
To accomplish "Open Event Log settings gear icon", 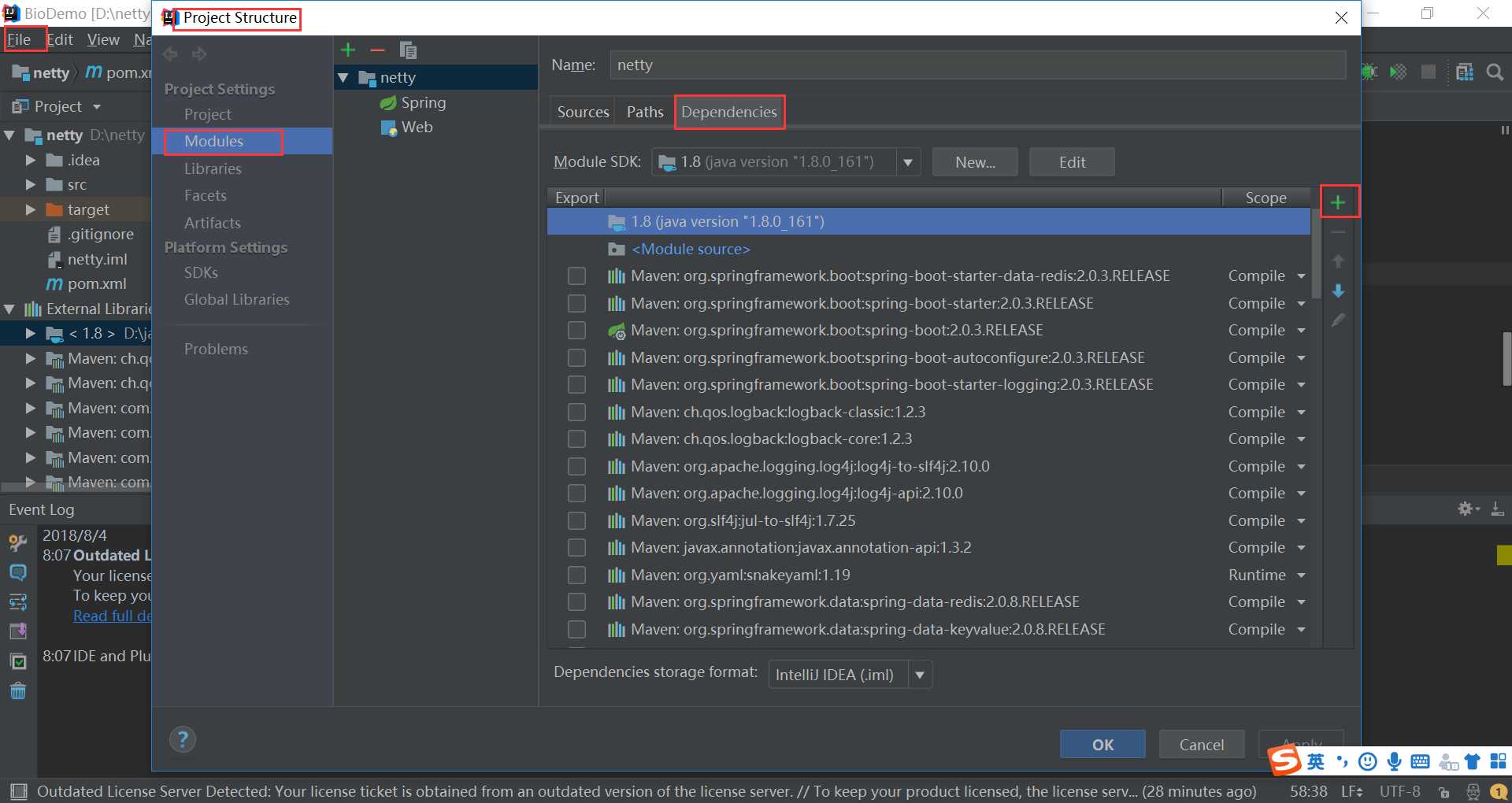I will (x=1468, y=509).
